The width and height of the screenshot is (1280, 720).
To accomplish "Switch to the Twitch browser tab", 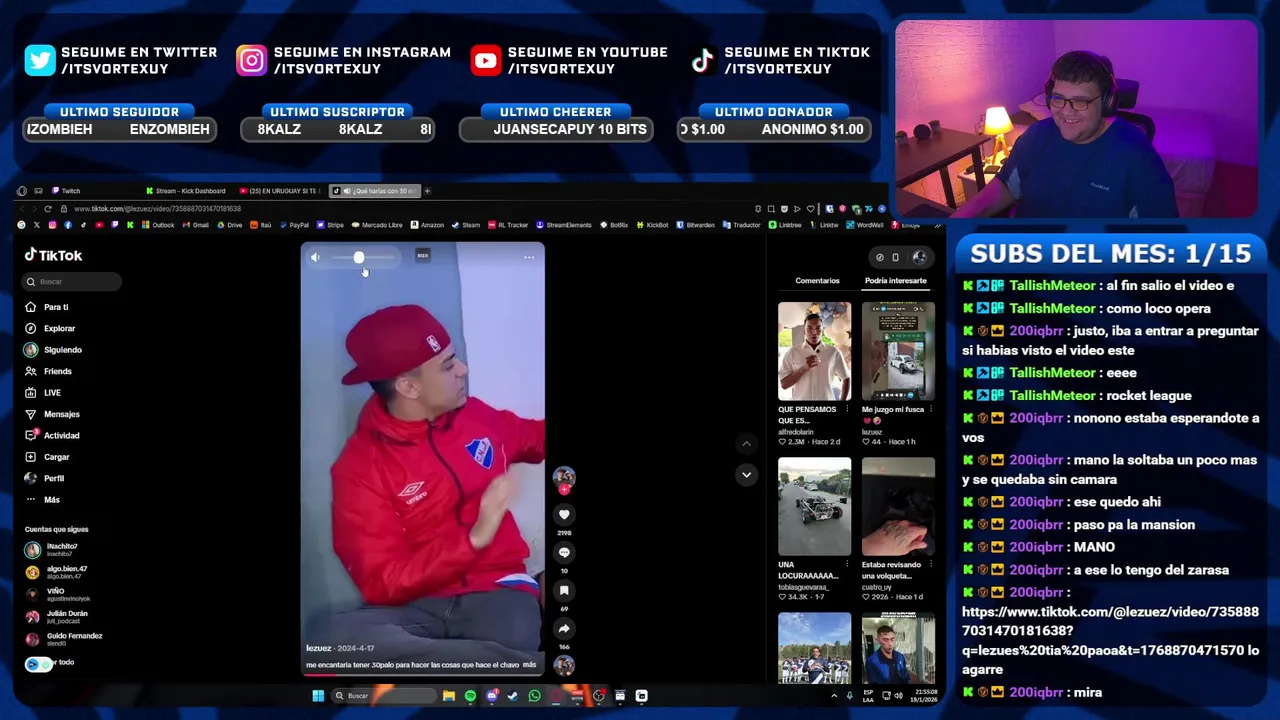I will click(66, 191).
